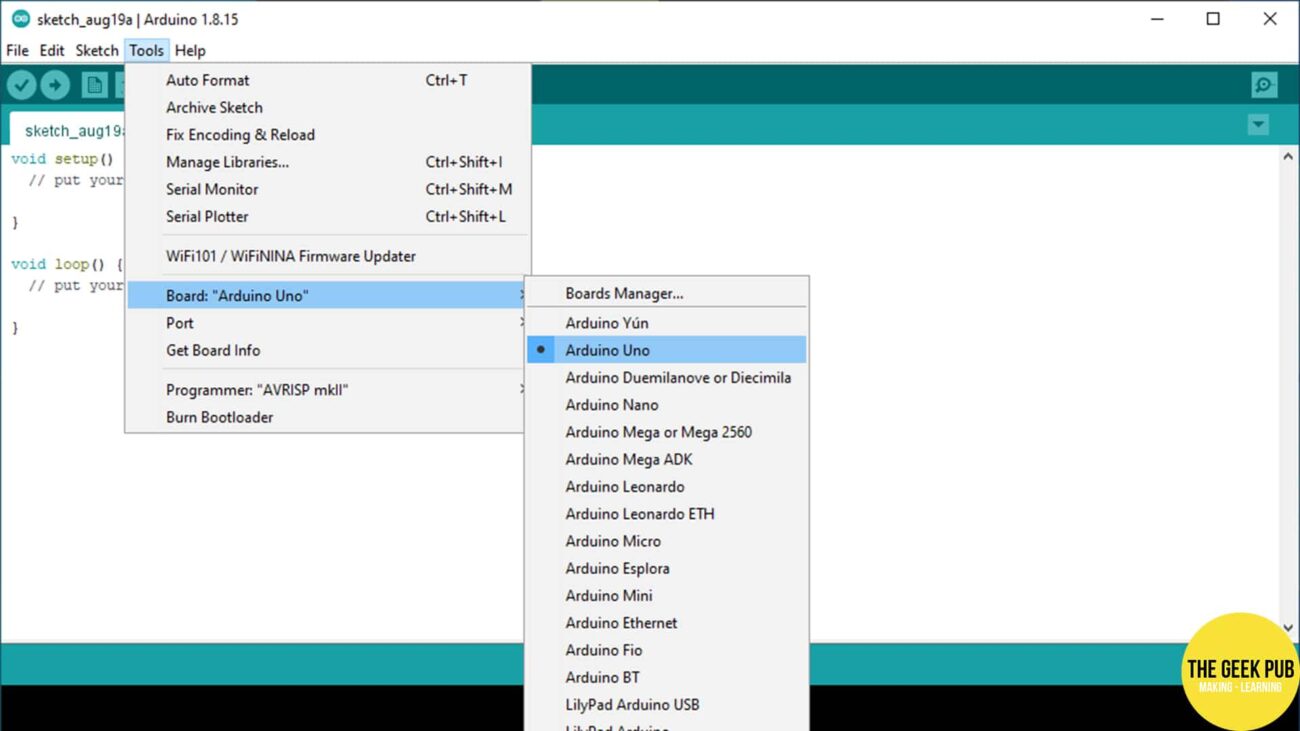Expand the Programmer submenu

pos(256,389)
